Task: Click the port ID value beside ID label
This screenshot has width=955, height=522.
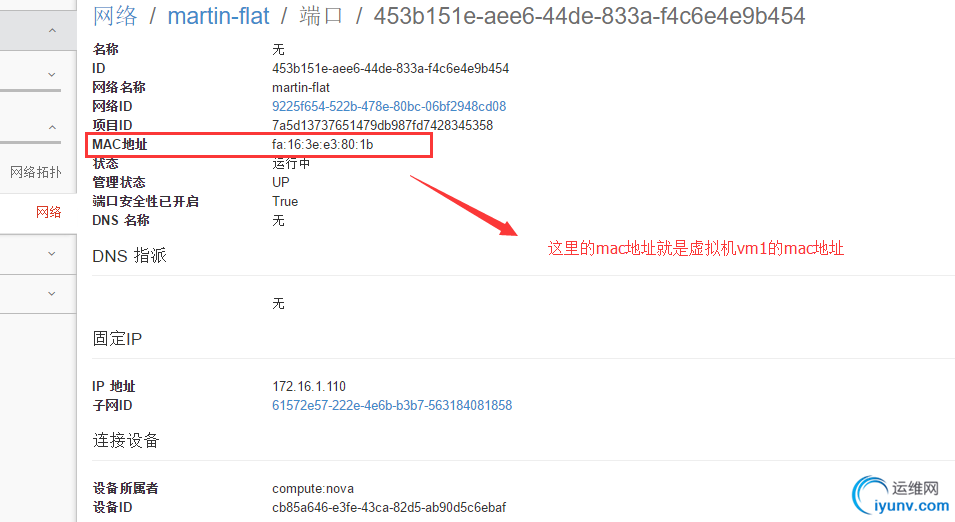Action: (x=390, y=69)
